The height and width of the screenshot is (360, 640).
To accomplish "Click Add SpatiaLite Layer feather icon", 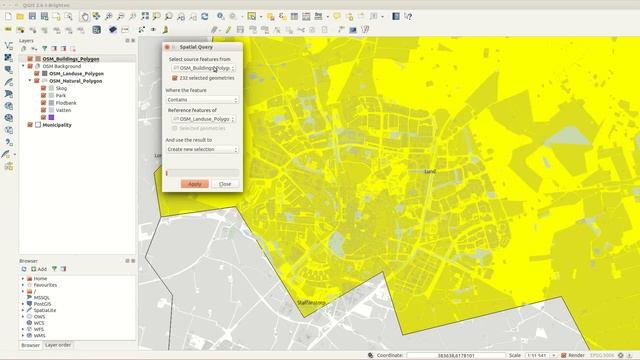I will pos(9,82).
